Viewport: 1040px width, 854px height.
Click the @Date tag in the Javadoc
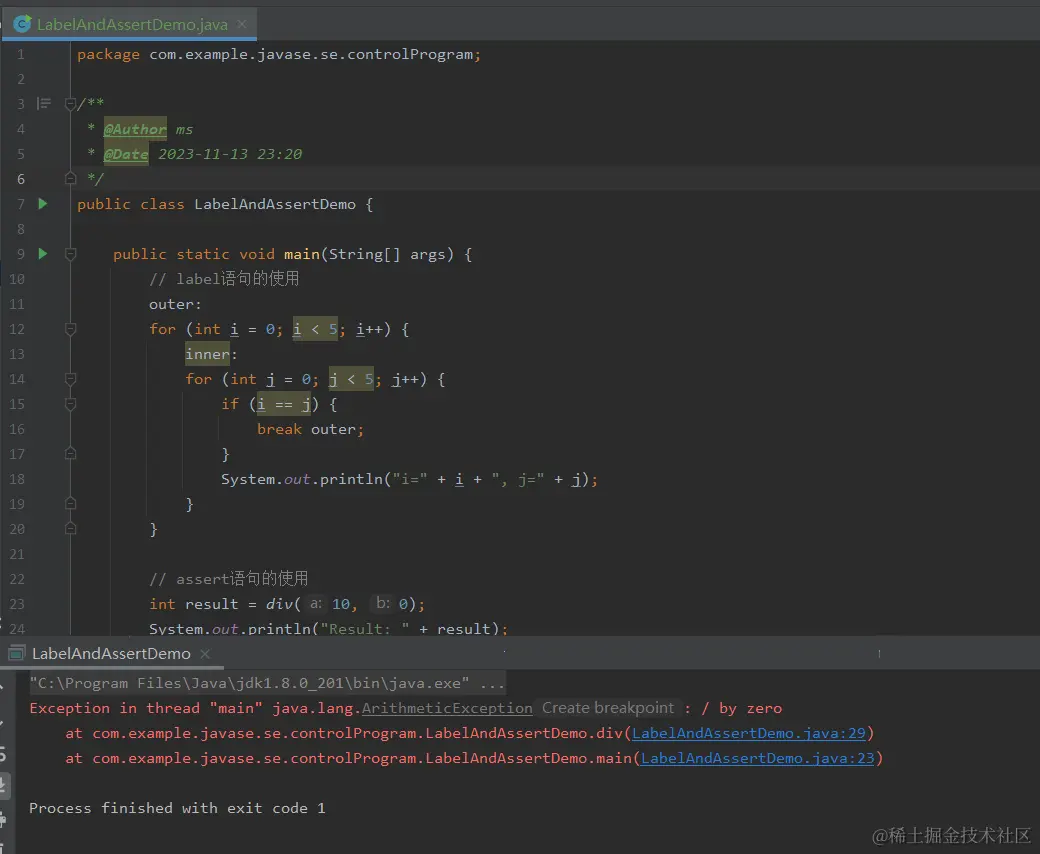[x=126, y=154]
